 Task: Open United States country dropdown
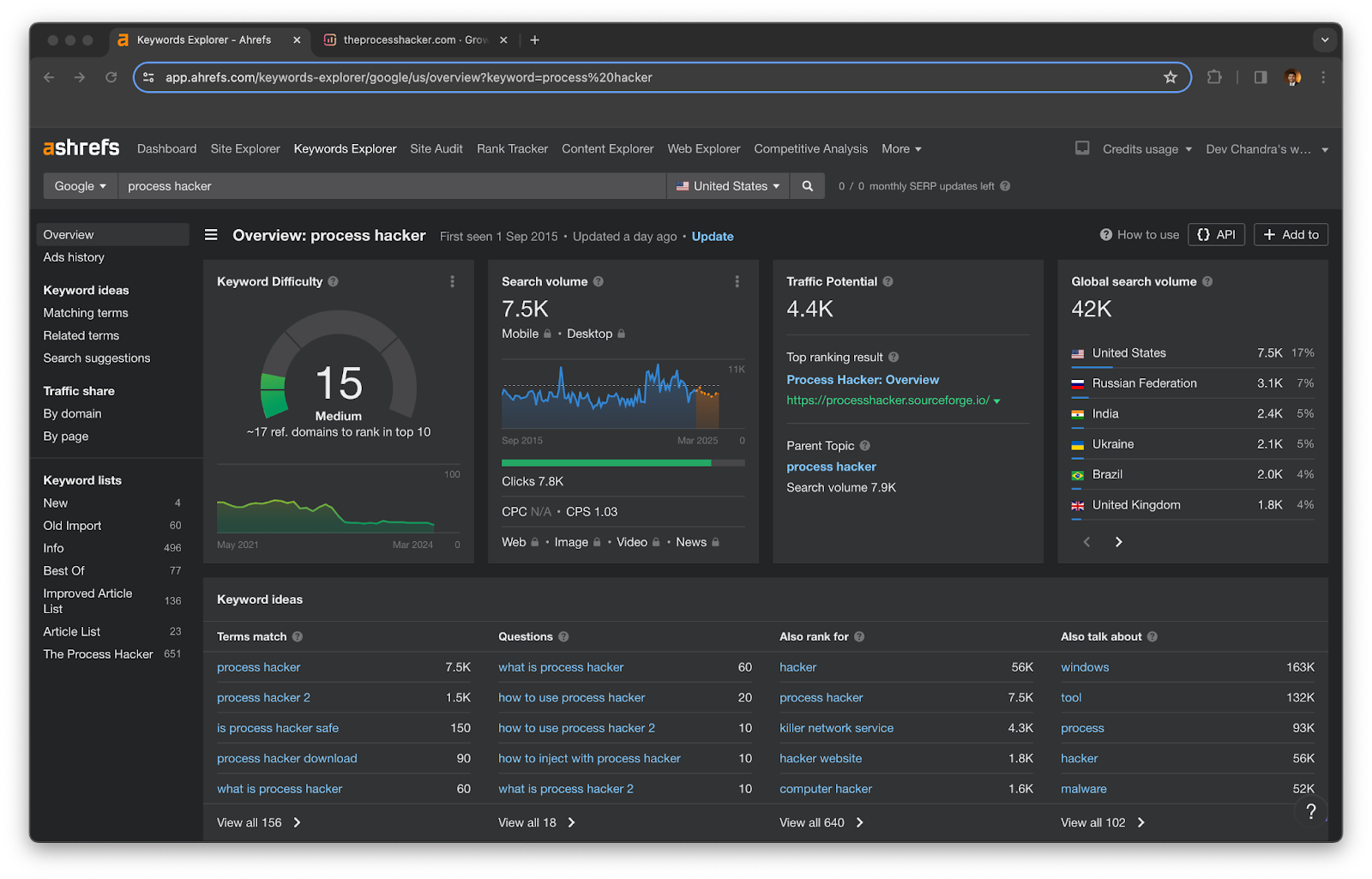(728, 186)
